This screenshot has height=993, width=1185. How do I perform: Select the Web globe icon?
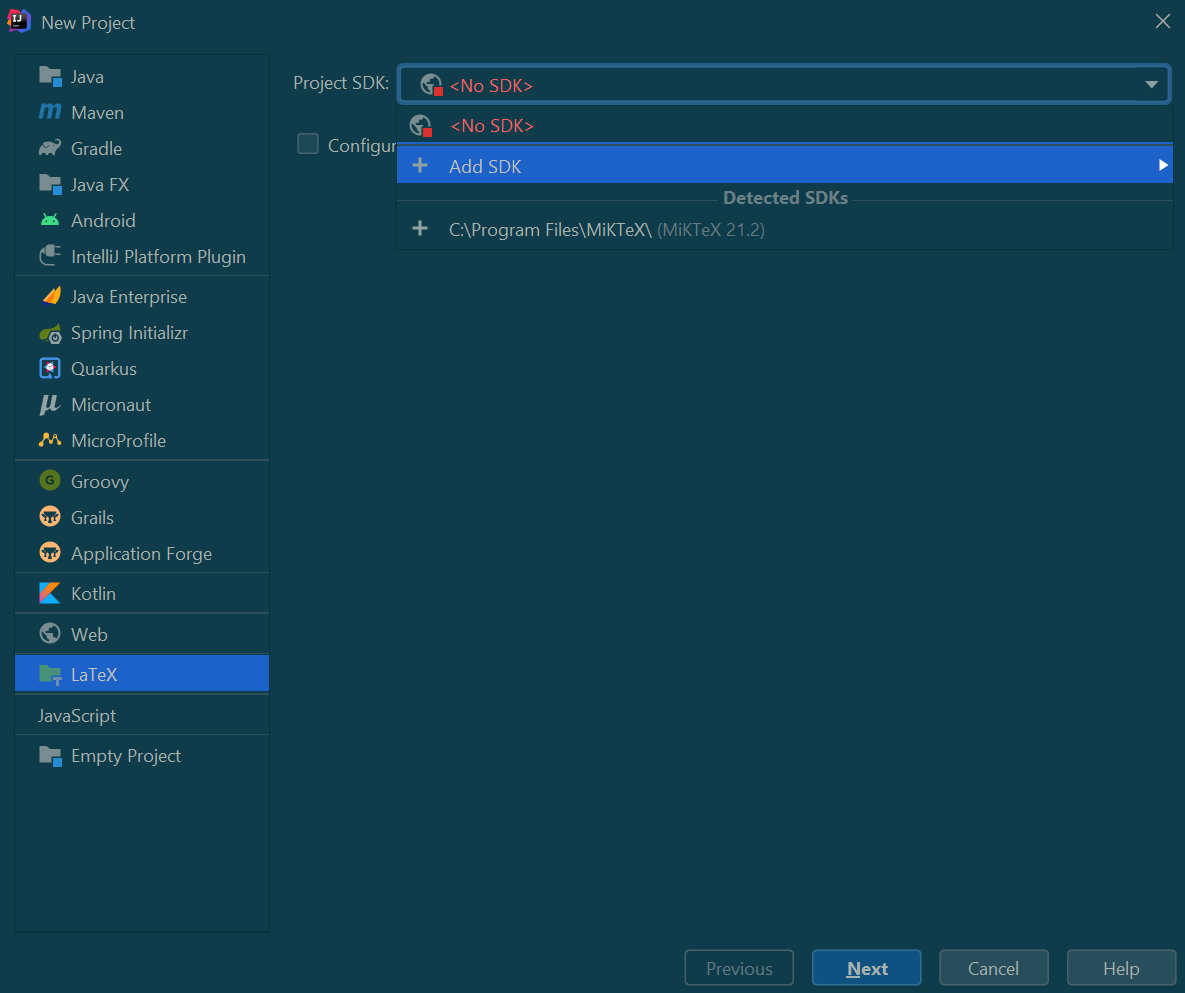coord(50,633)
